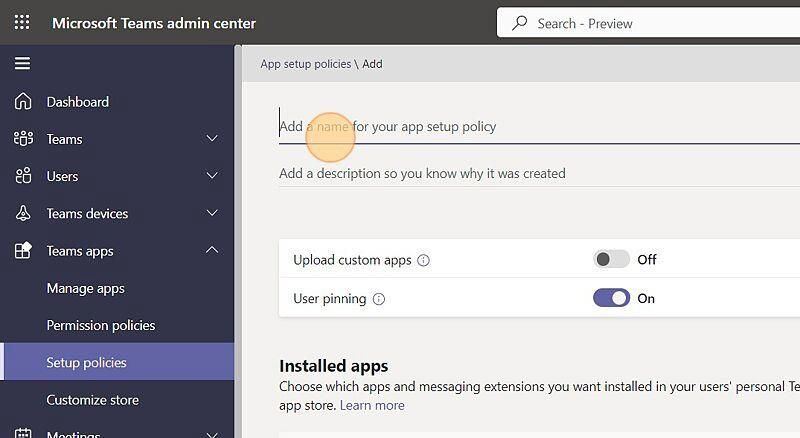Show info tooltip for Upload custom apps
Screen dimensions: 800x438
pyautogui.click(x=423, y=260)
